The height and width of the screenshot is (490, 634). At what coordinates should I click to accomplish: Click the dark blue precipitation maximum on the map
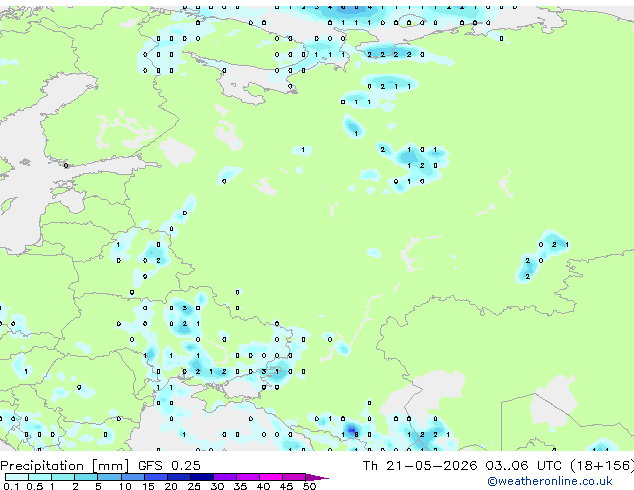click(x=351, y=429)
